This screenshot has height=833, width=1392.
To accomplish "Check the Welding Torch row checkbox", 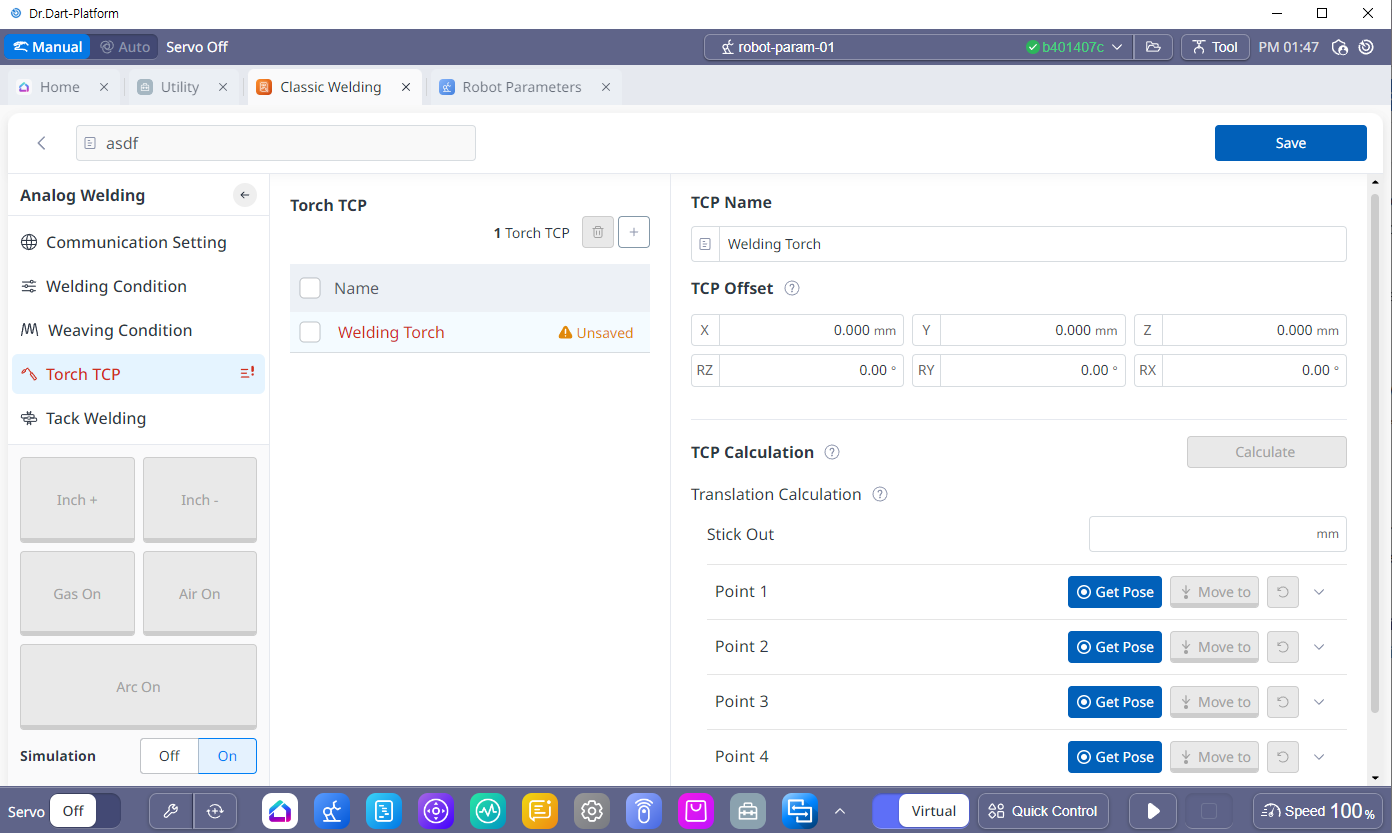I will click(310, 332).
